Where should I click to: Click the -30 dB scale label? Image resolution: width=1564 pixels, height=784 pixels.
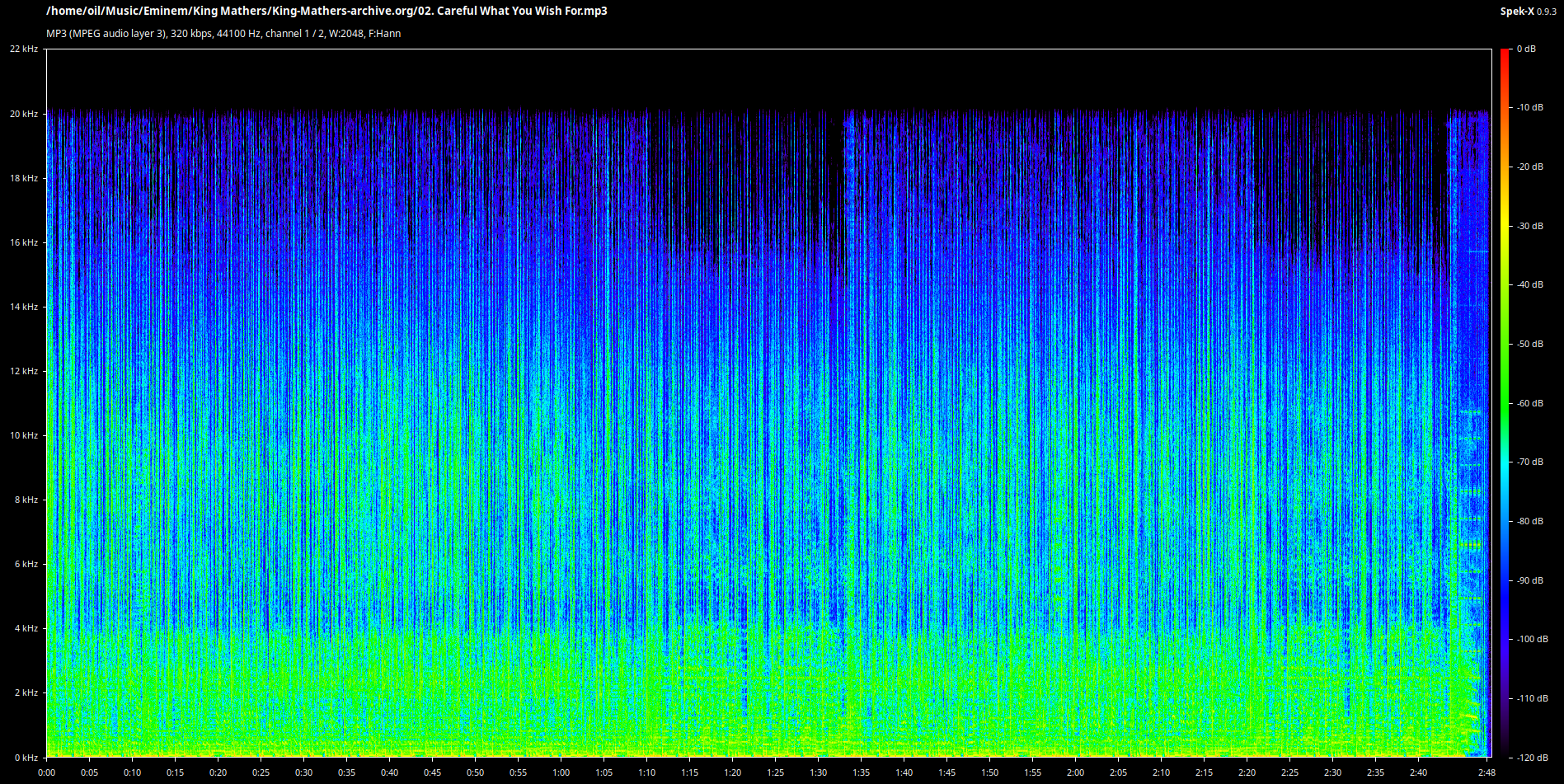[1530, 226]
